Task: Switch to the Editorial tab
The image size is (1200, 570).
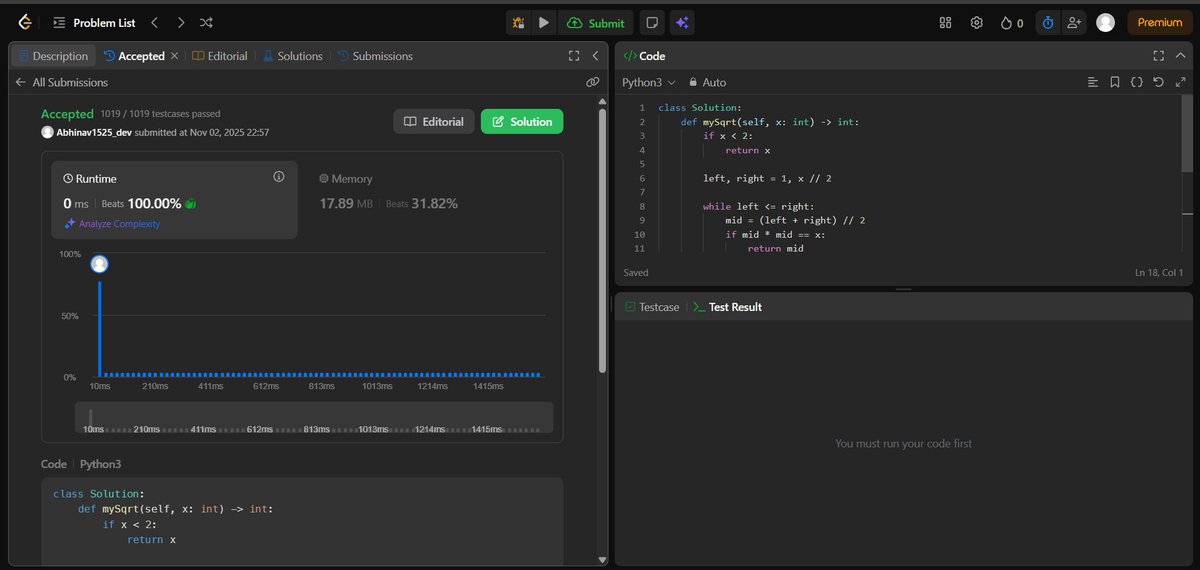Action: pos(220,56)
